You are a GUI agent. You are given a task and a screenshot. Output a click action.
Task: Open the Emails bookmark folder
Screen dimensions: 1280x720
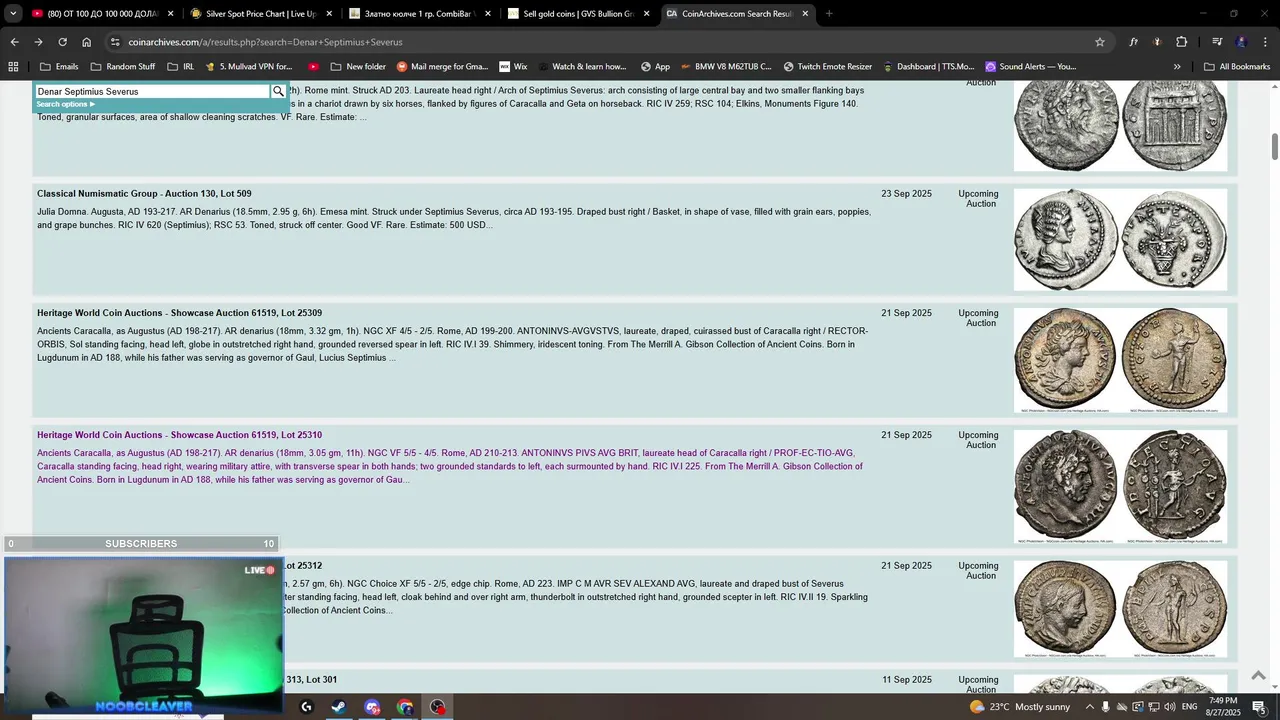click(59, 67)
